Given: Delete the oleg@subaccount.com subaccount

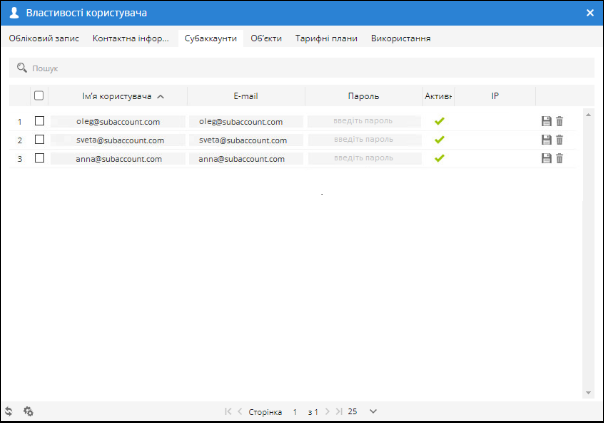Looking at the screenshot, I should click(559, 121).
